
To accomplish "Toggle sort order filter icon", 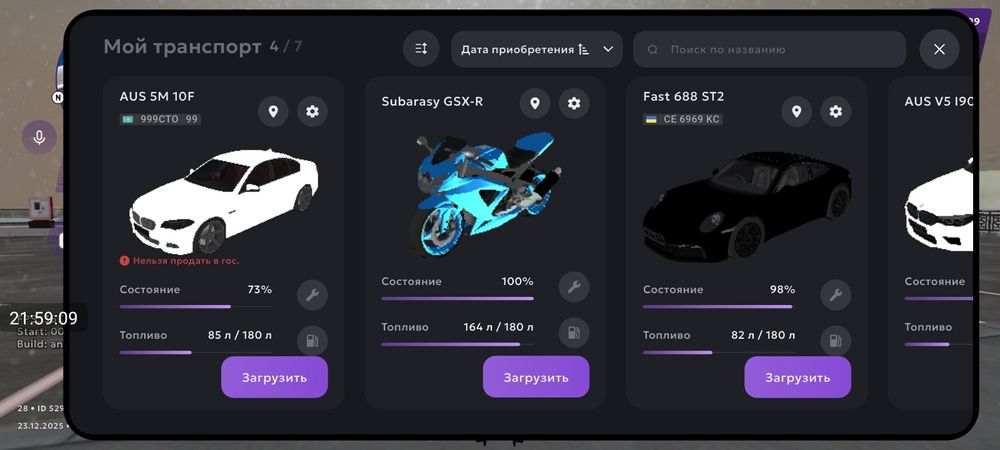I will pos(421,49).
